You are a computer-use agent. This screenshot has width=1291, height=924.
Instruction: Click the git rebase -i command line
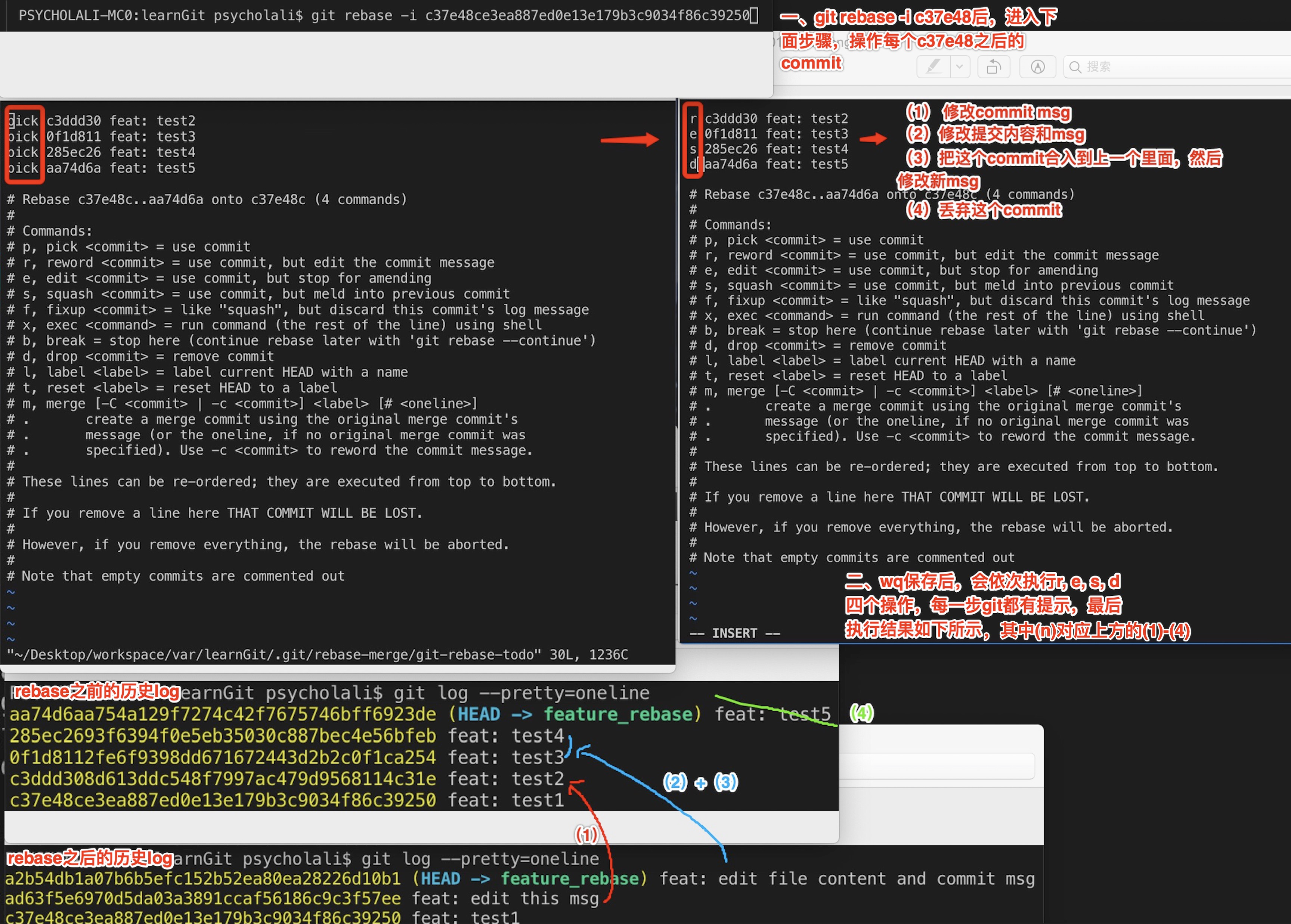click(x=388, y=15)
